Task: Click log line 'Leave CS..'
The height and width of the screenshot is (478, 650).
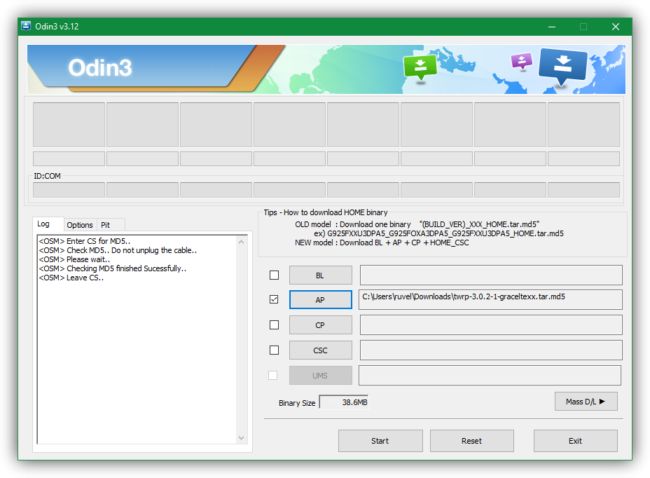Action: [x=71, y=278]
